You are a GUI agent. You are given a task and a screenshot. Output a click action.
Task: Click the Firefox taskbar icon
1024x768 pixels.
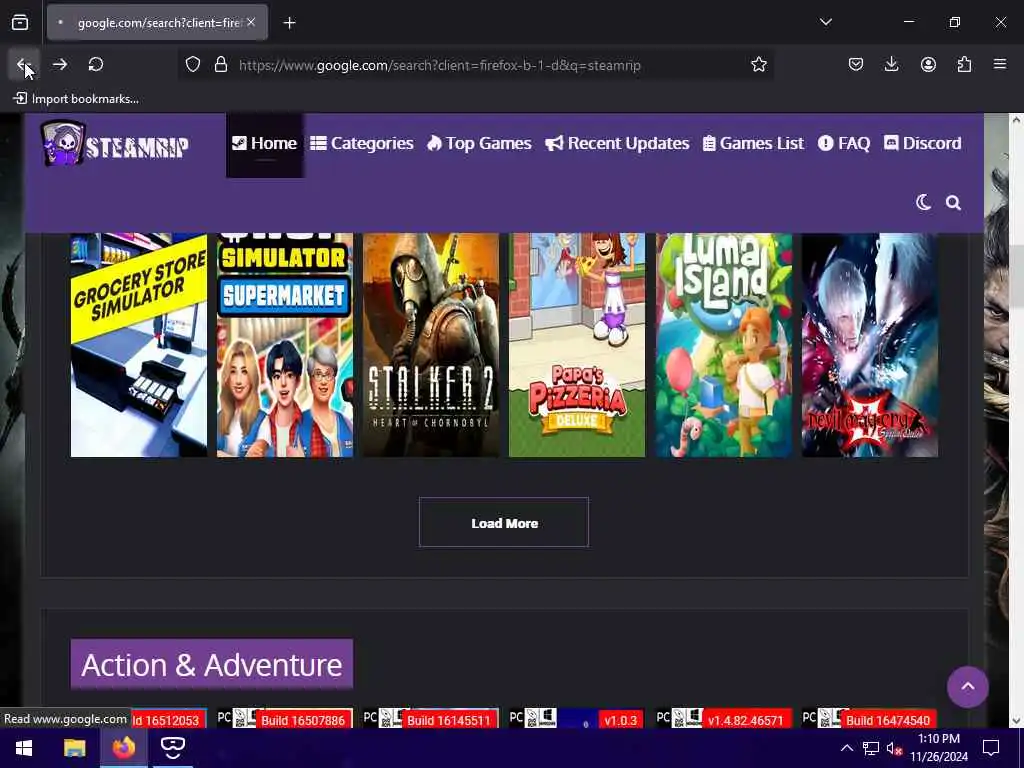123,748
